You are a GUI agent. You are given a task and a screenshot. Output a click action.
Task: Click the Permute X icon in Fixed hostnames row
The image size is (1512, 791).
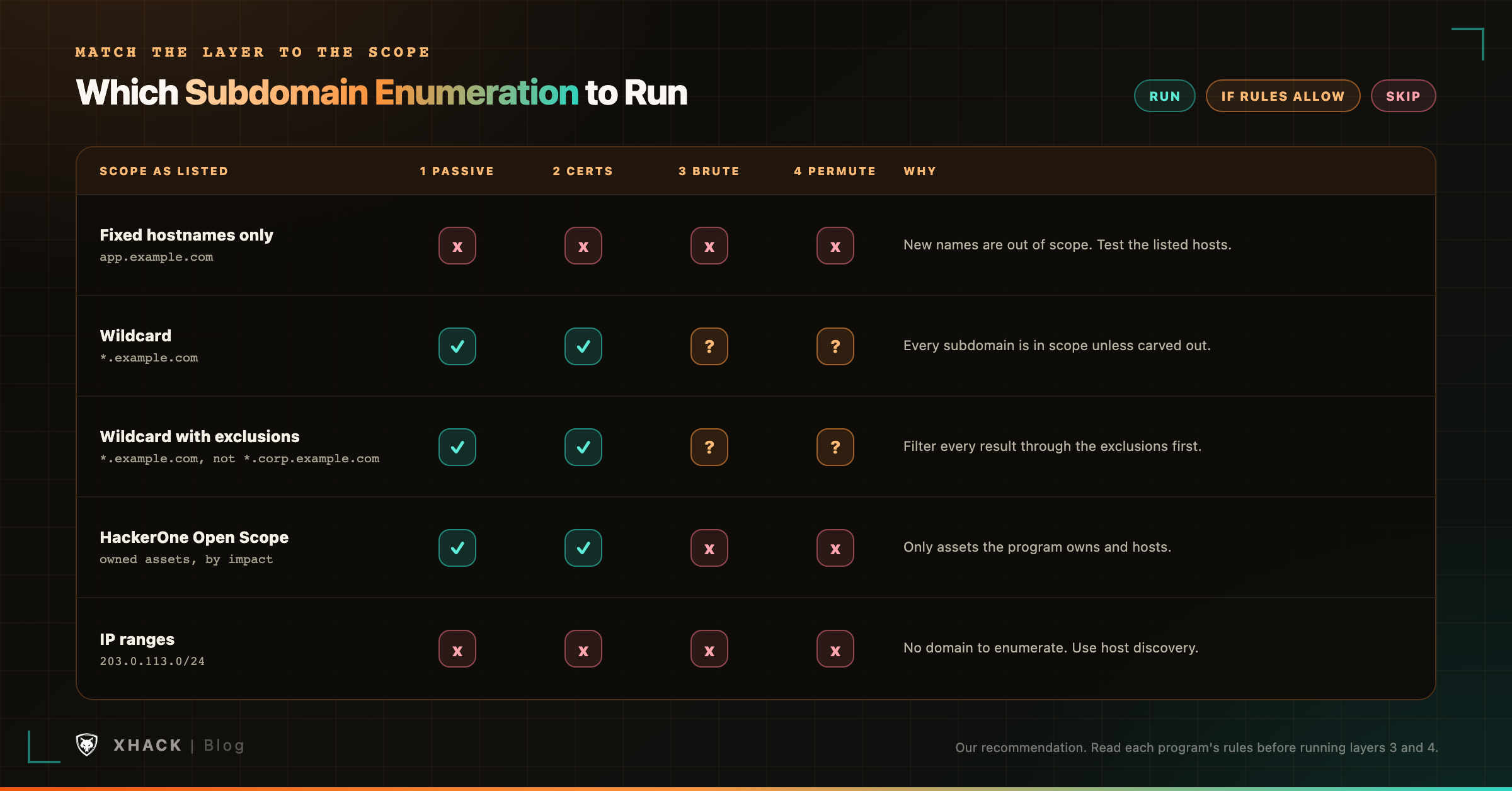pos(835,246)
